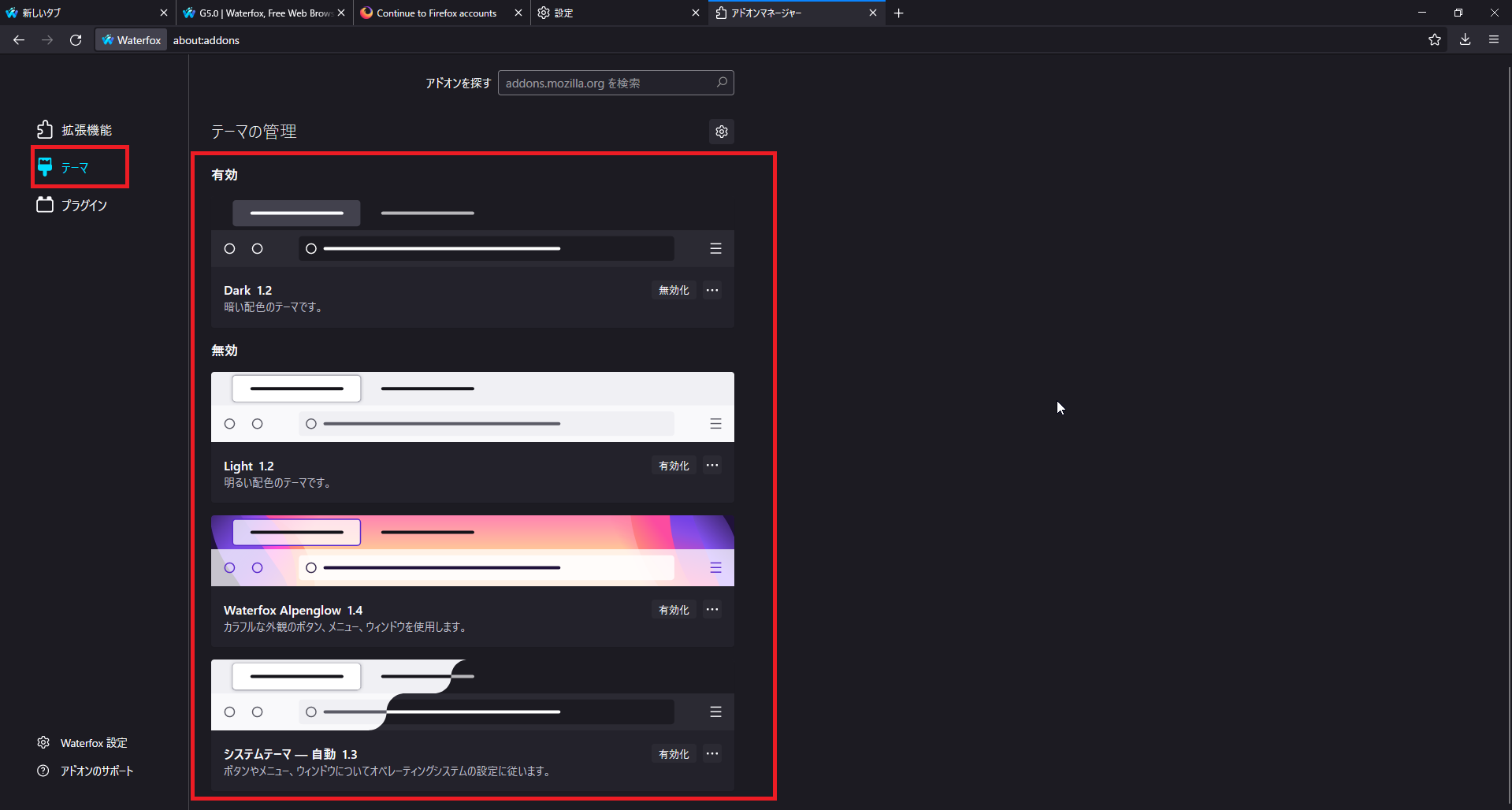
Task: Click the Waterfox identity icon in address bar
Action: 132,40
